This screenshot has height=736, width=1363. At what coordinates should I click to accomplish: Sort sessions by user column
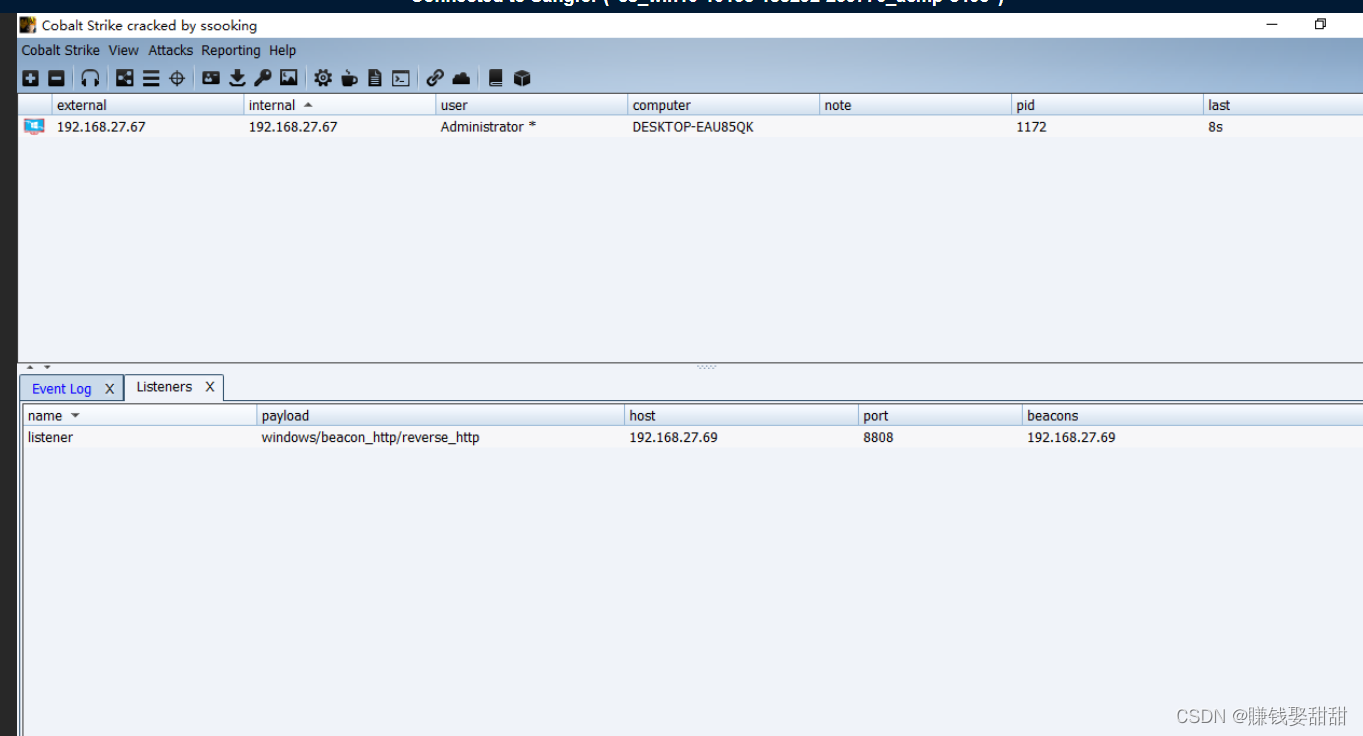[x=532, y=105]
